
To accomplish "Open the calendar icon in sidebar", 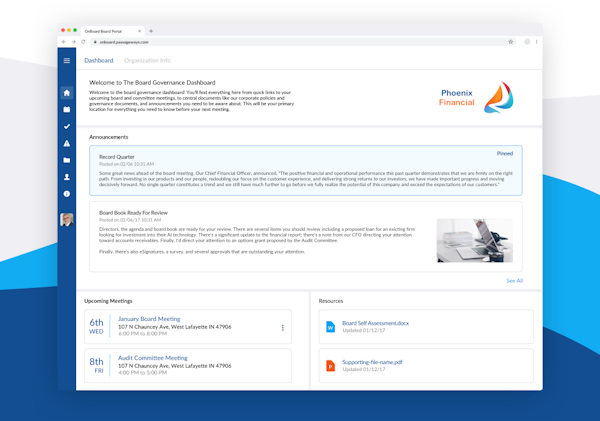I will pyautogui.click(x=67, y=110).
